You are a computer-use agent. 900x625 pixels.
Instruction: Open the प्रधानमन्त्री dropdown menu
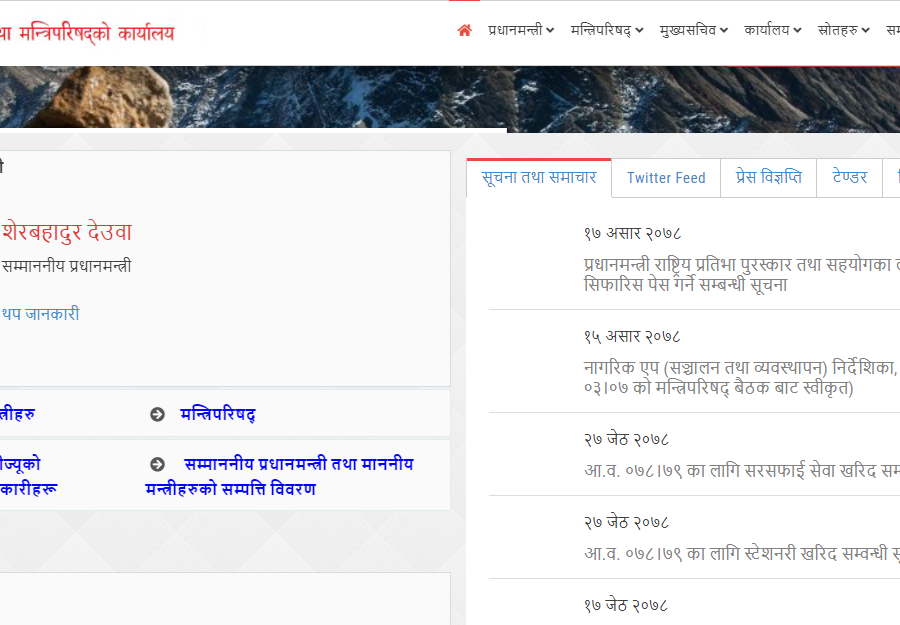(521, 30)
